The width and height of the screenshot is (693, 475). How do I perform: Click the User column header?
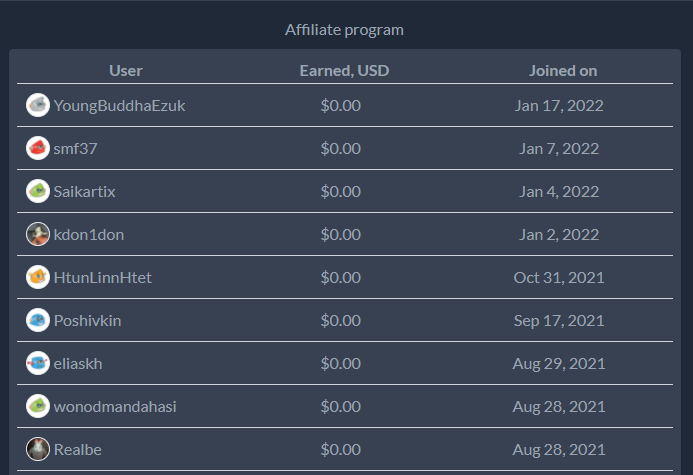coord(126,71)
